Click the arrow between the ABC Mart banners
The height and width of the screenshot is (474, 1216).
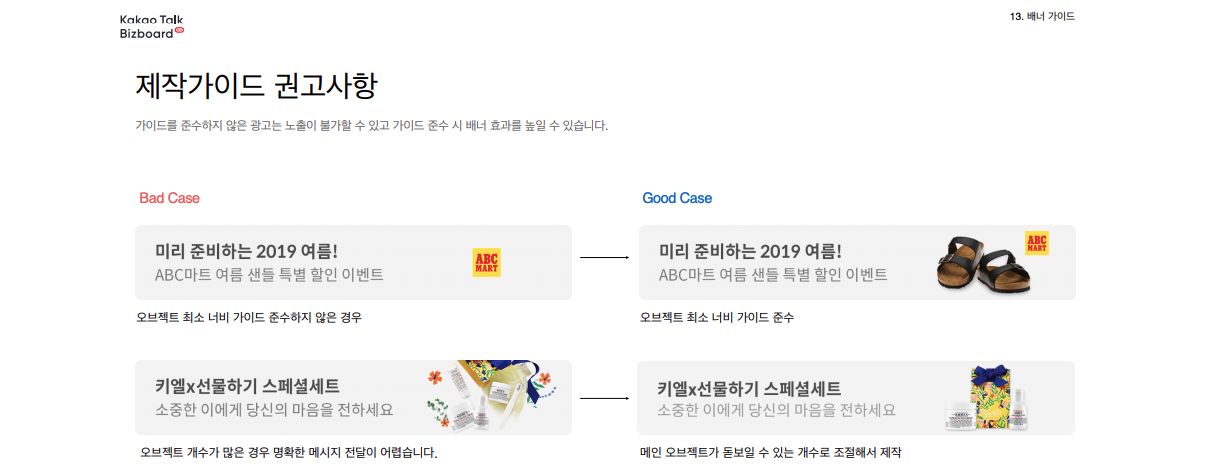(605, 258)
